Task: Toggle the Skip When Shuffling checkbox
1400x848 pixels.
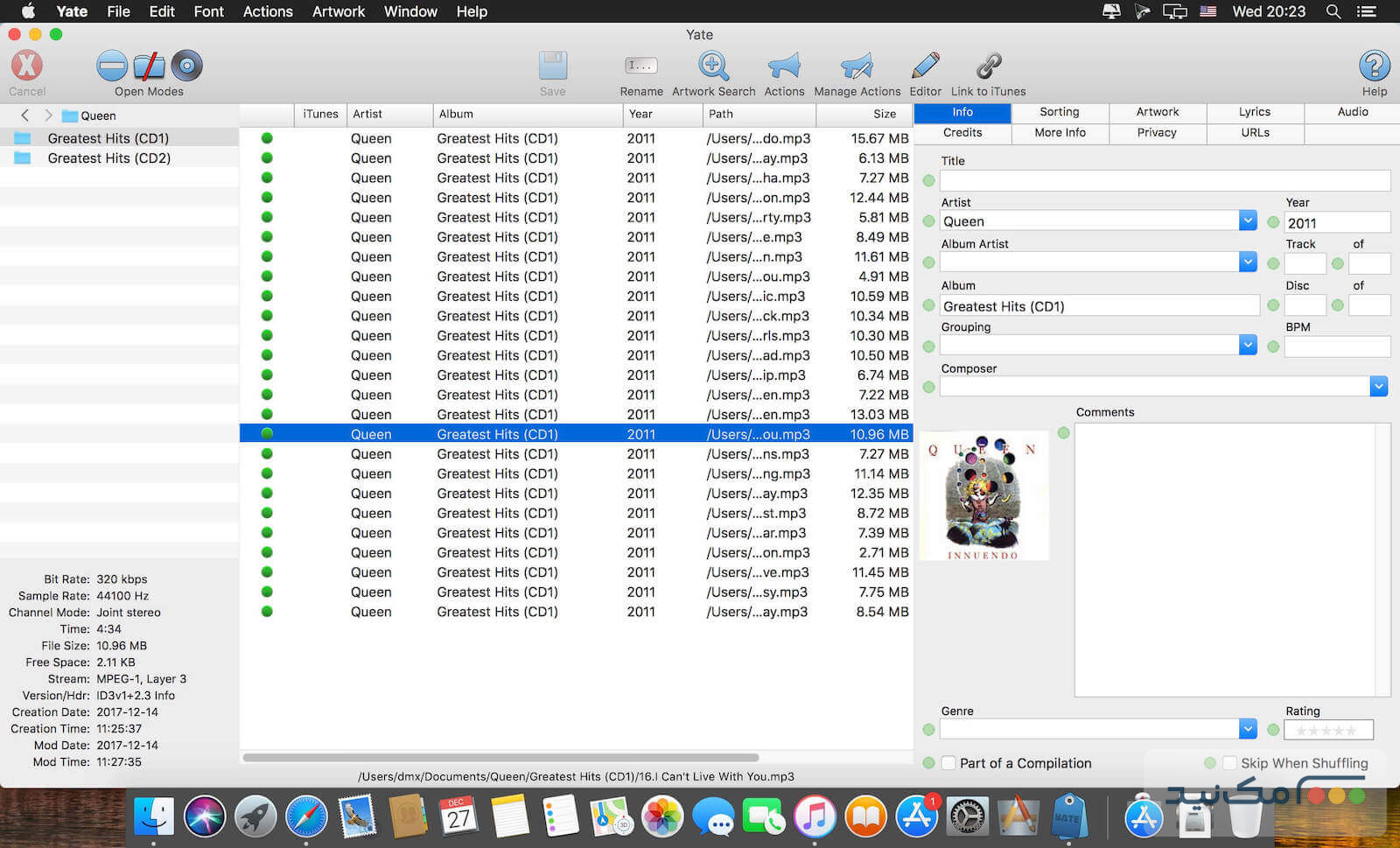Action: click(x=1230, y=763)
